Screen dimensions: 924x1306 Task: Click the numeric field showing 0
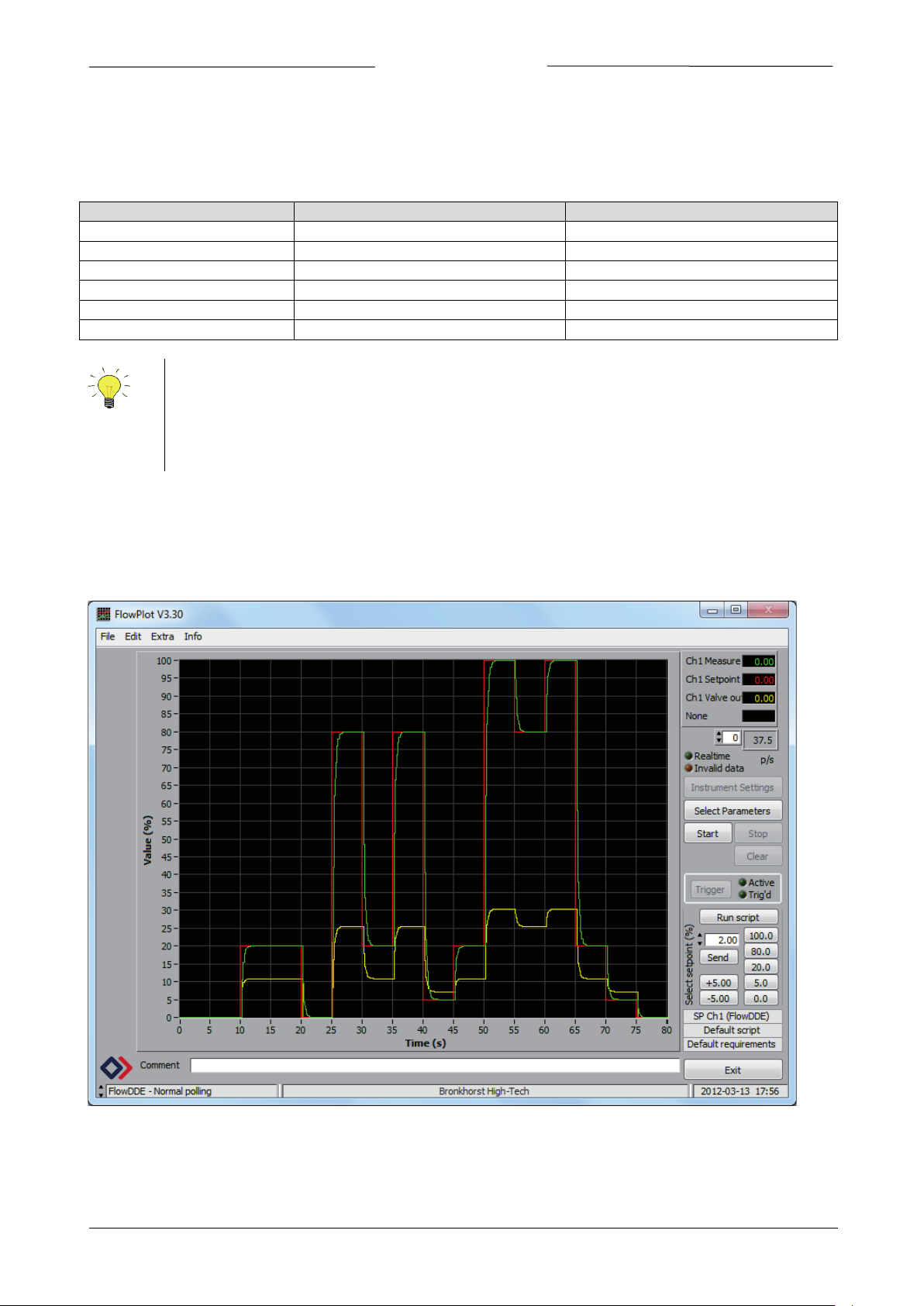(732, 738)
